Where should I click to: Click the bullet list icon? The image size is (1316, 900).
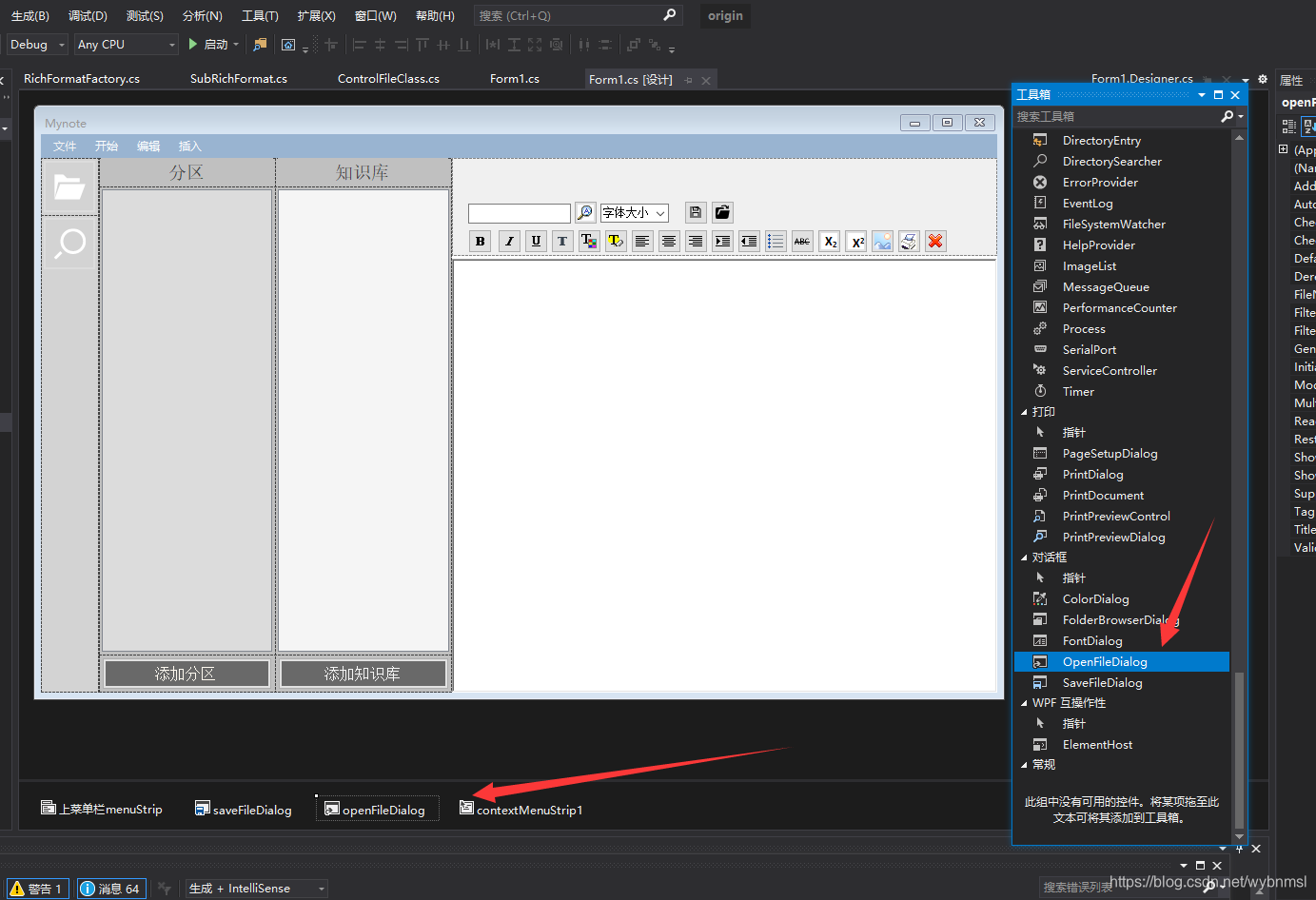click(x=776, y=241)
